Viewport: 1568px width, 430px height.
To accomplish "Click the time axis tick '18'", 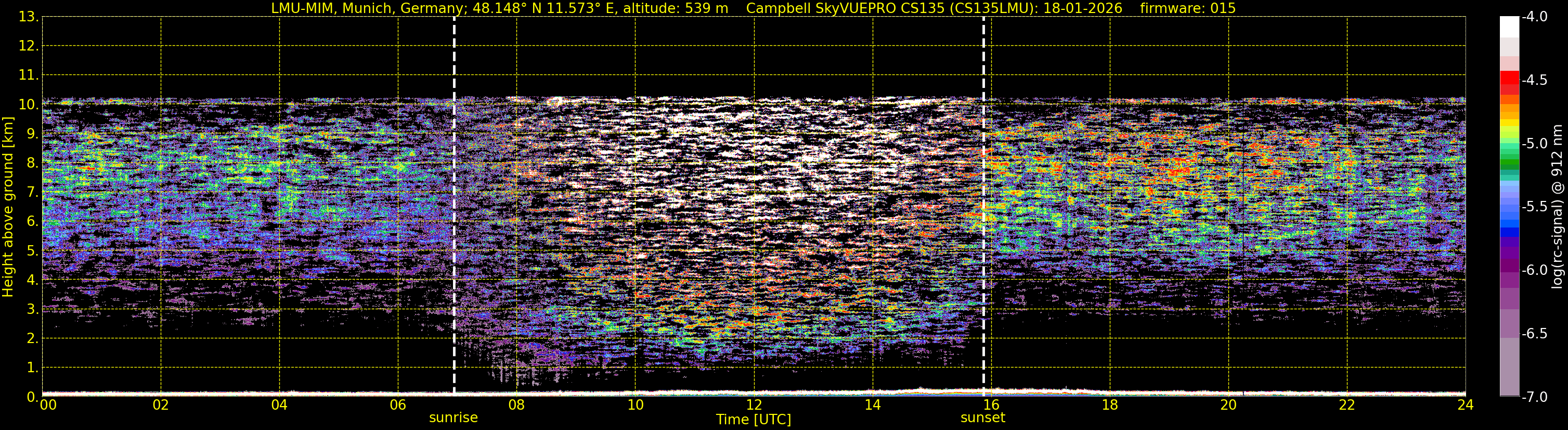I will (x=1110, y=405).
